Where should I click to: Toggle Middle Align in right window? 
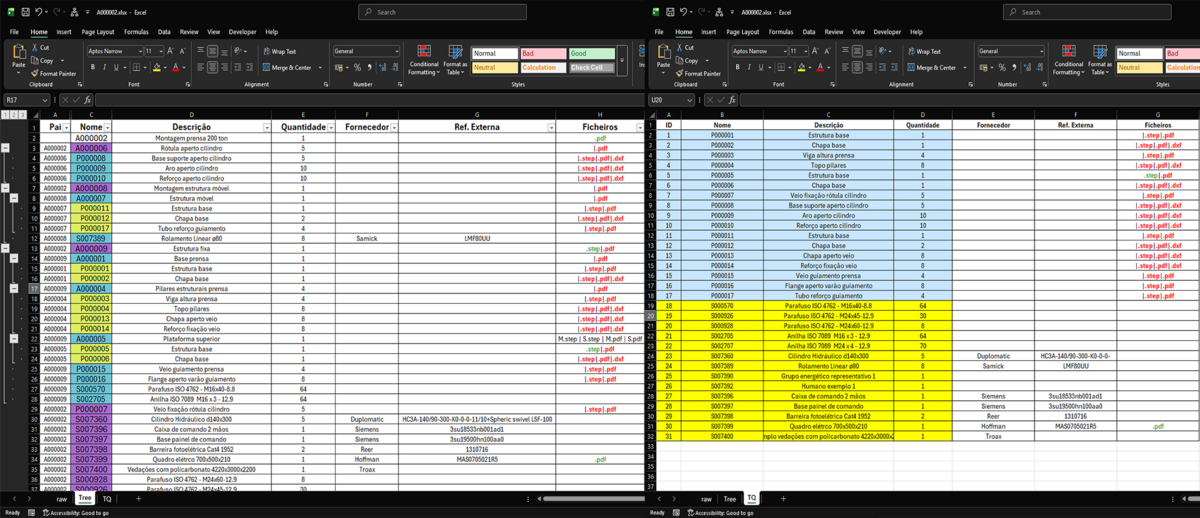tap(857, 51)
